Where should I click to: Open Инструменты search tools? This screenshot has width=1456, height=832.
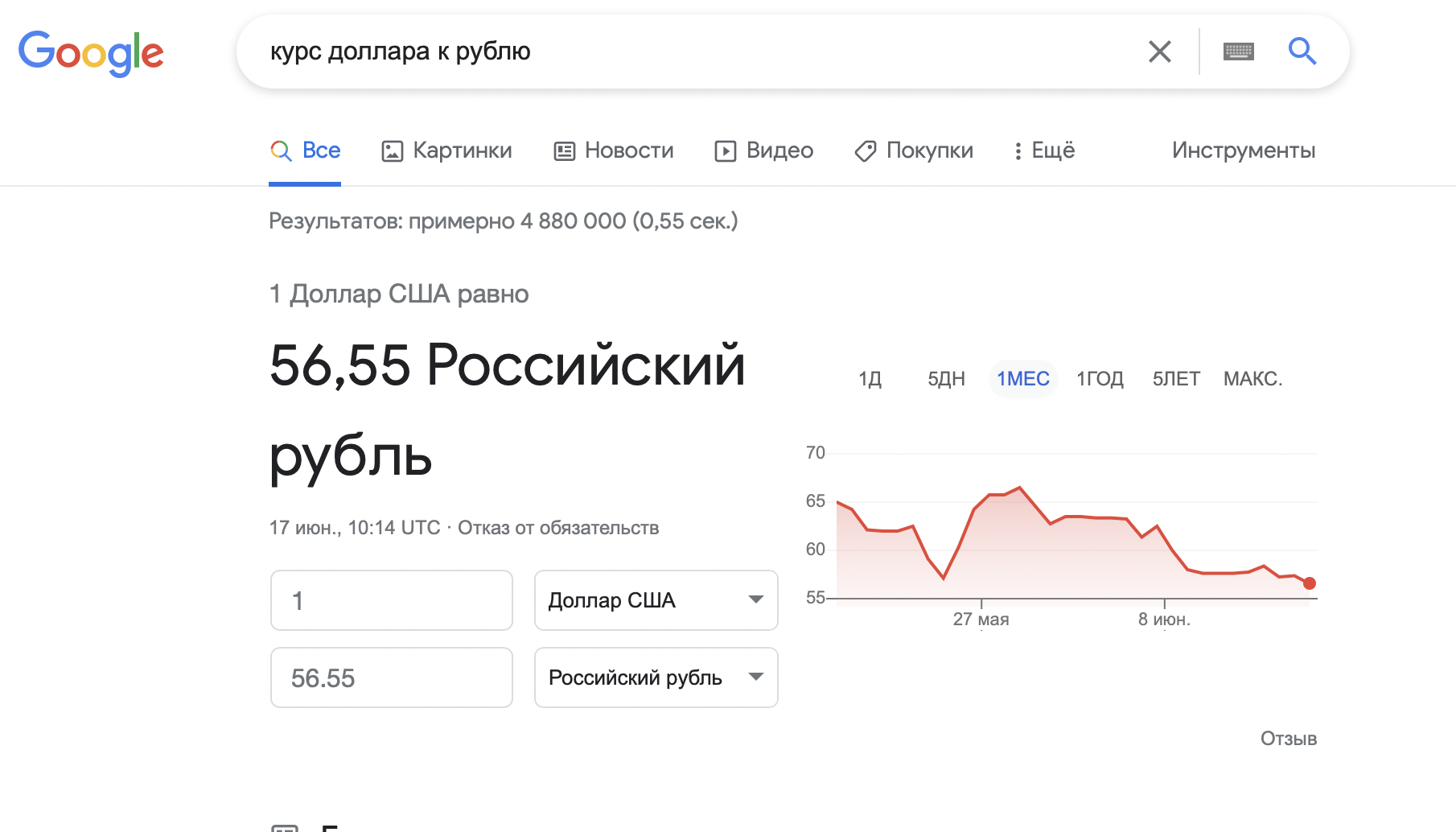coord(1244,150)
